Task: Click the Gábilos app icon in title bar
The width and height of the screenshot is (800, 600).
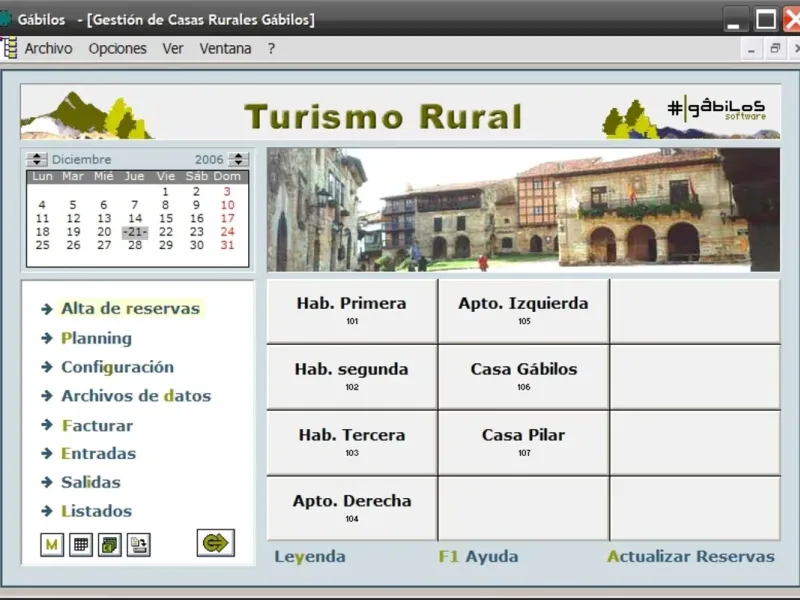Action: [x=5, y=19]
